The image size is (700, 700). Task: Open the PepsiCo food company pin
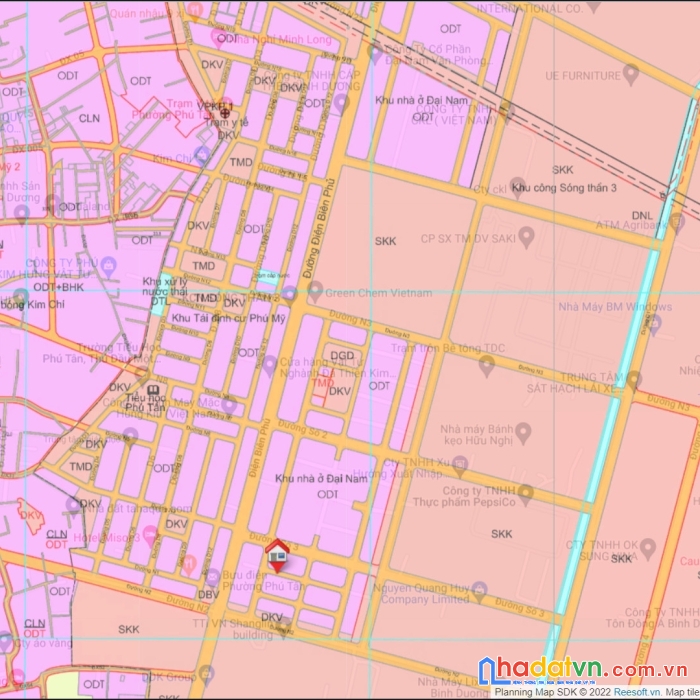pos(526,495)
